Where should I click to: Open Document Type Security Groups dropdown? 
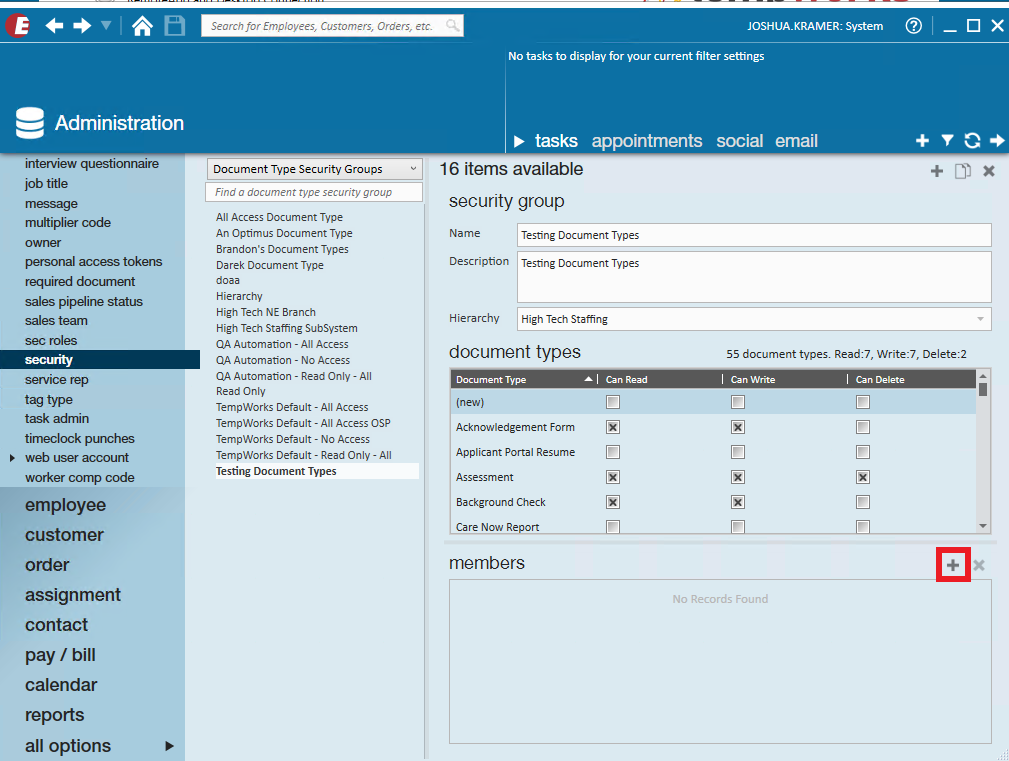[x=315, y=169]
